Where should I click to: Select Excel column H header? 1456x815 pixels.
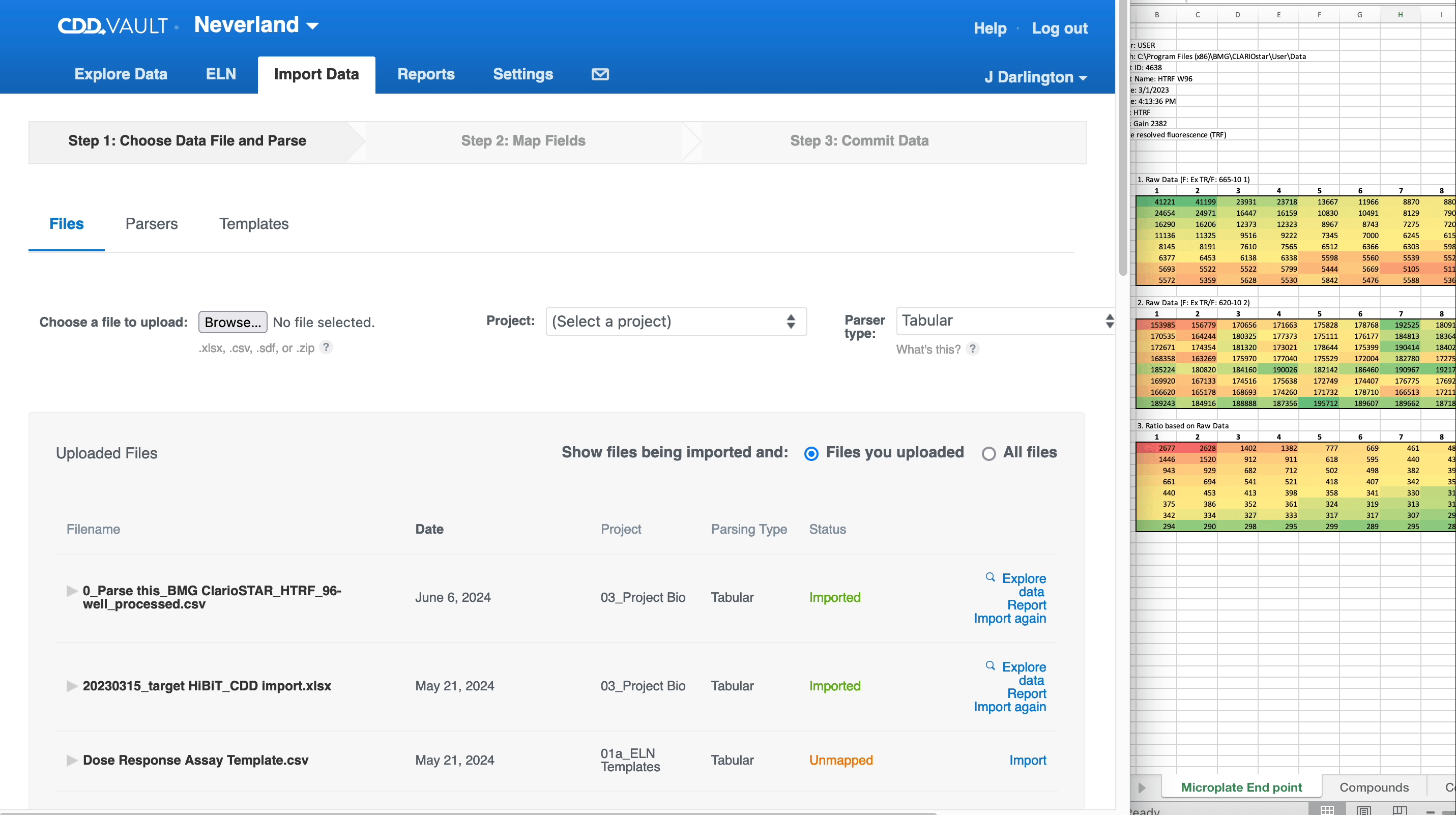[1400, 15]
